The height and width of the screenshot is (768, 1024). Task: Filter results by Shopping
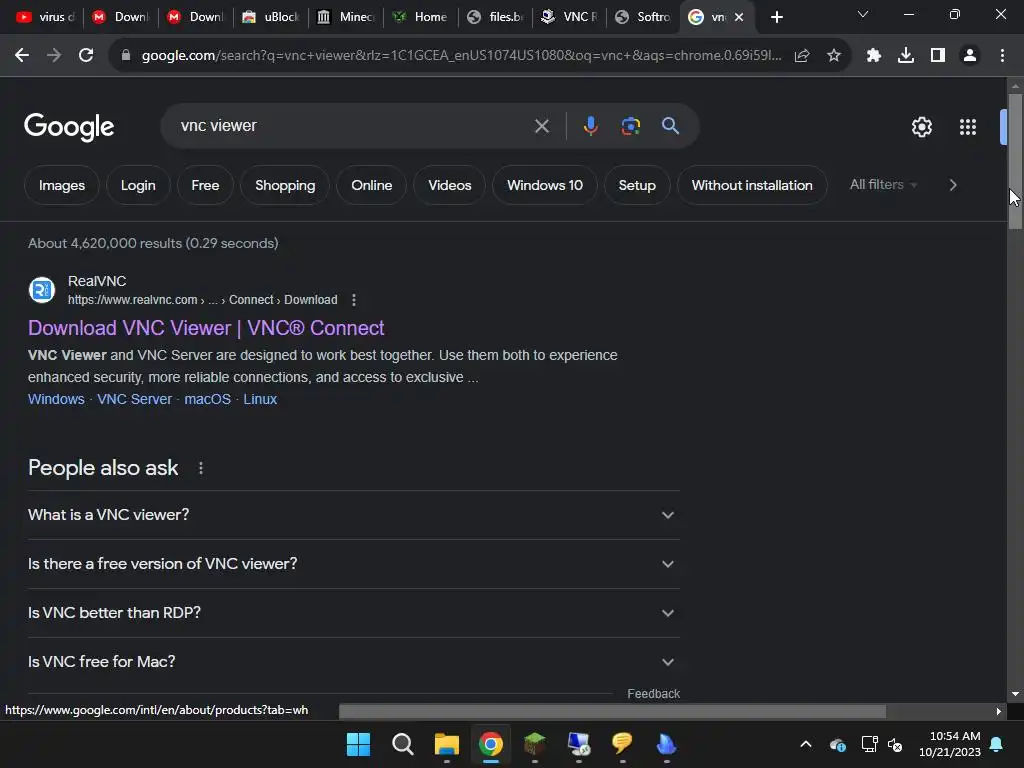285,185
